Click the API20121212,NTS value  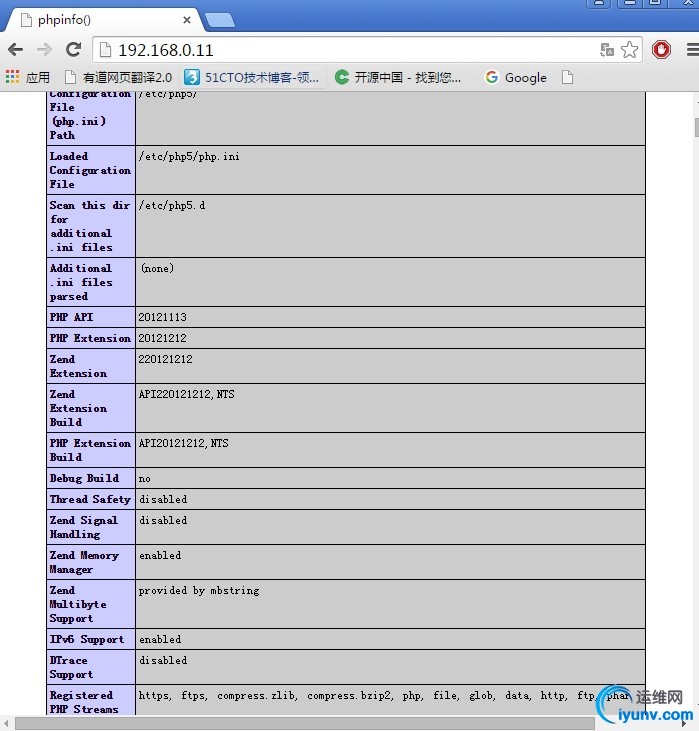183,443
